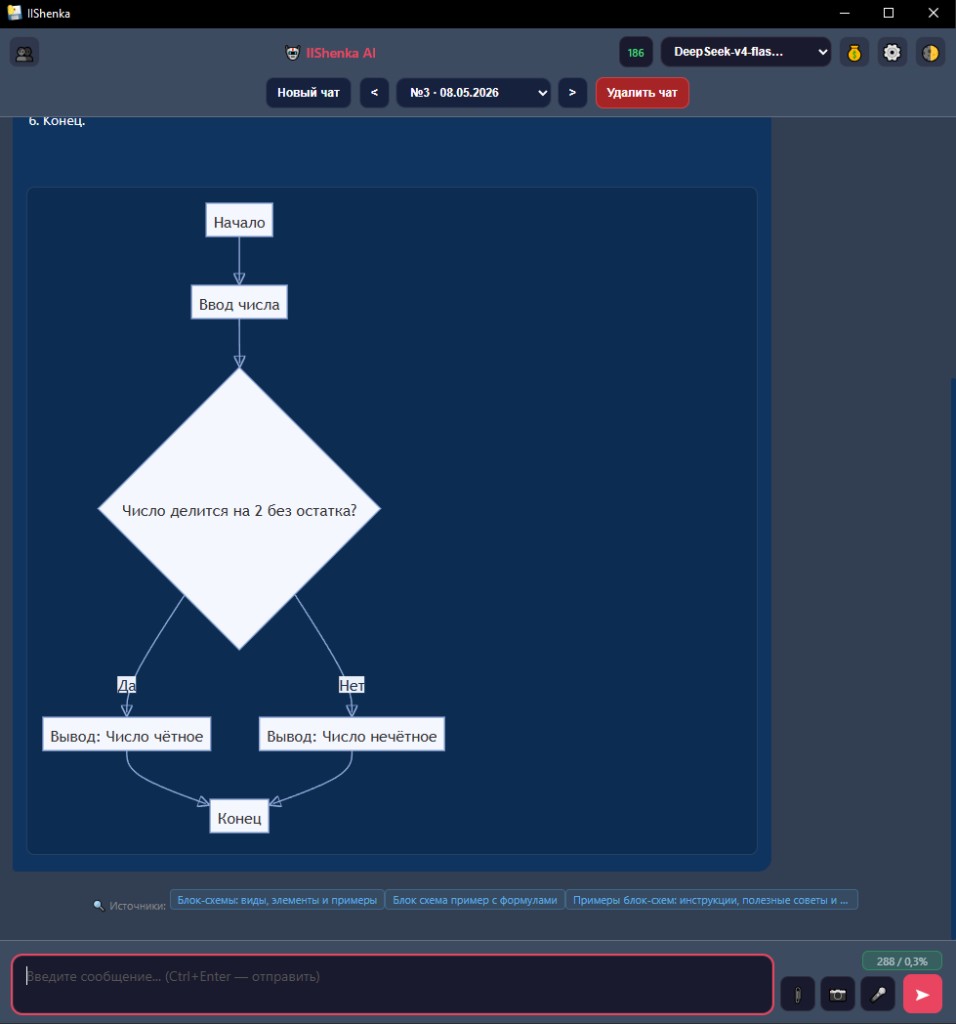Minimize the IIShenka window
956x1024 pixels.
pyautogui.click(x=844, y=13)
